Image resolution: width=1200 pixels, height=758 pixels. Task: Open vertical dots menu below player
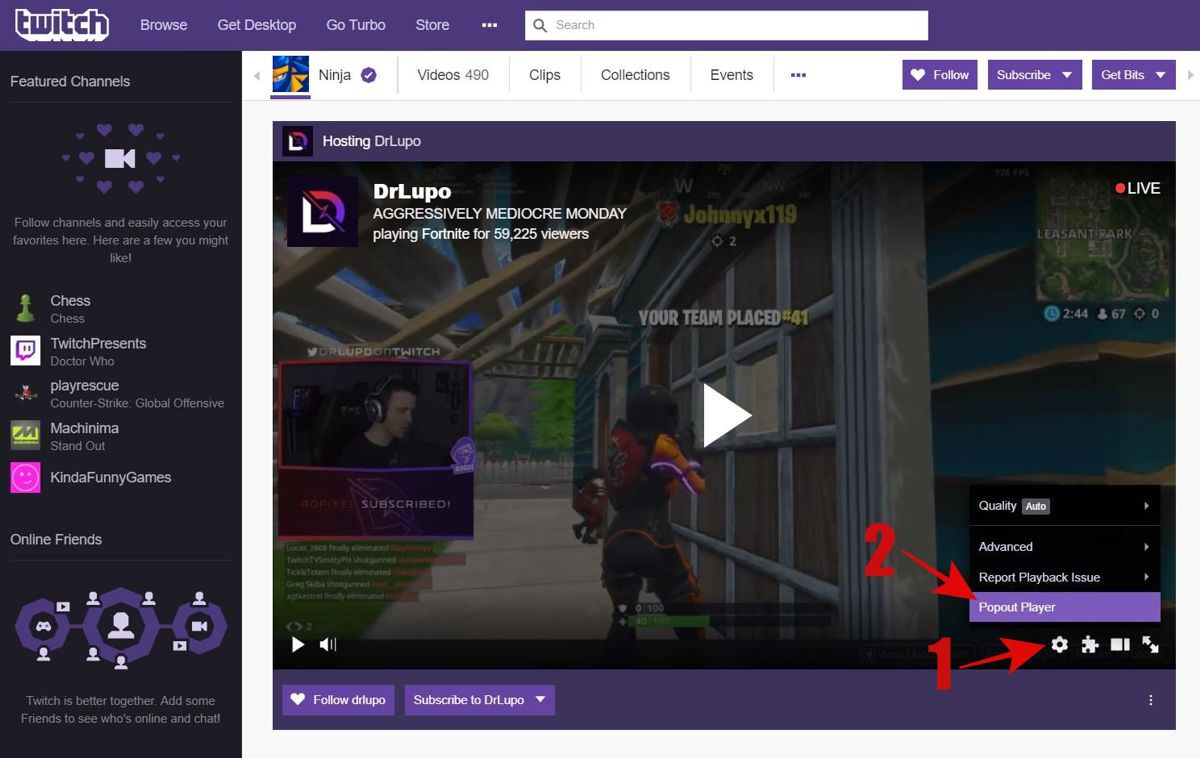click(1151, 700)
